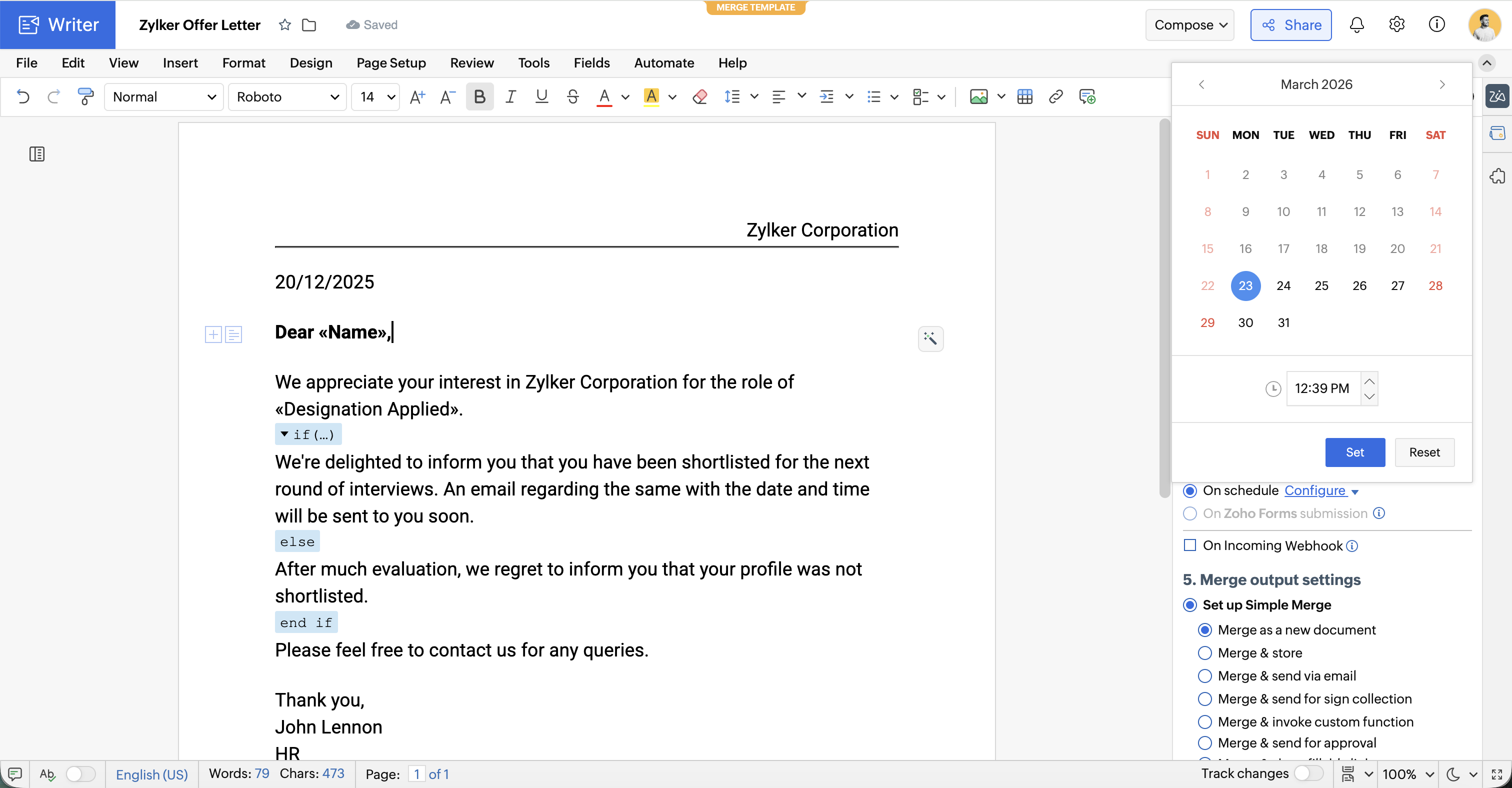
Task: Enable On Incoming Webhook checkbox
Action: click(1190, 545)
